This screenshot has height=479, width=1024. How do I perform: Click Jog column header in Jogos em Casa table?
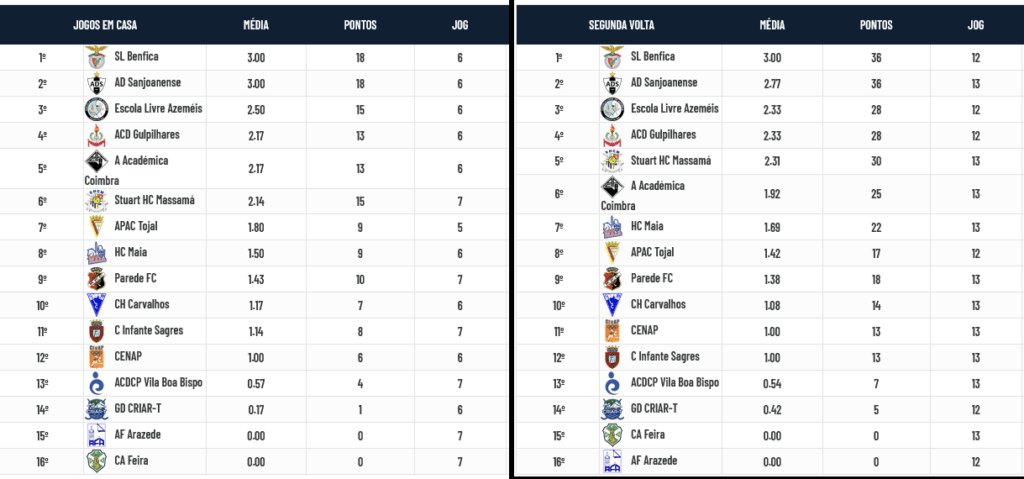pyautogui.click(x=460, y=25)
